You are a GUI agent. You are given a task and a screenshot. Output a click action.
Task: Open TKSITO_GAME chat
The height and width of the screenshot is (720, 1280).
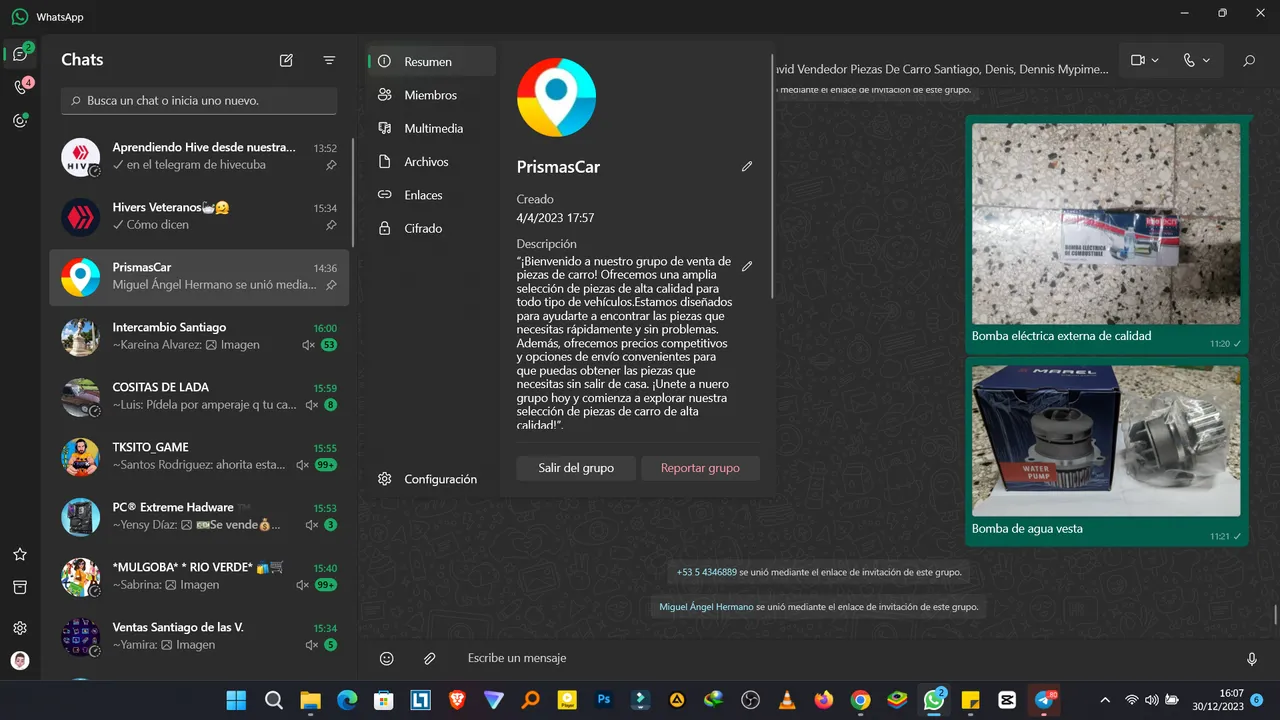199,457
